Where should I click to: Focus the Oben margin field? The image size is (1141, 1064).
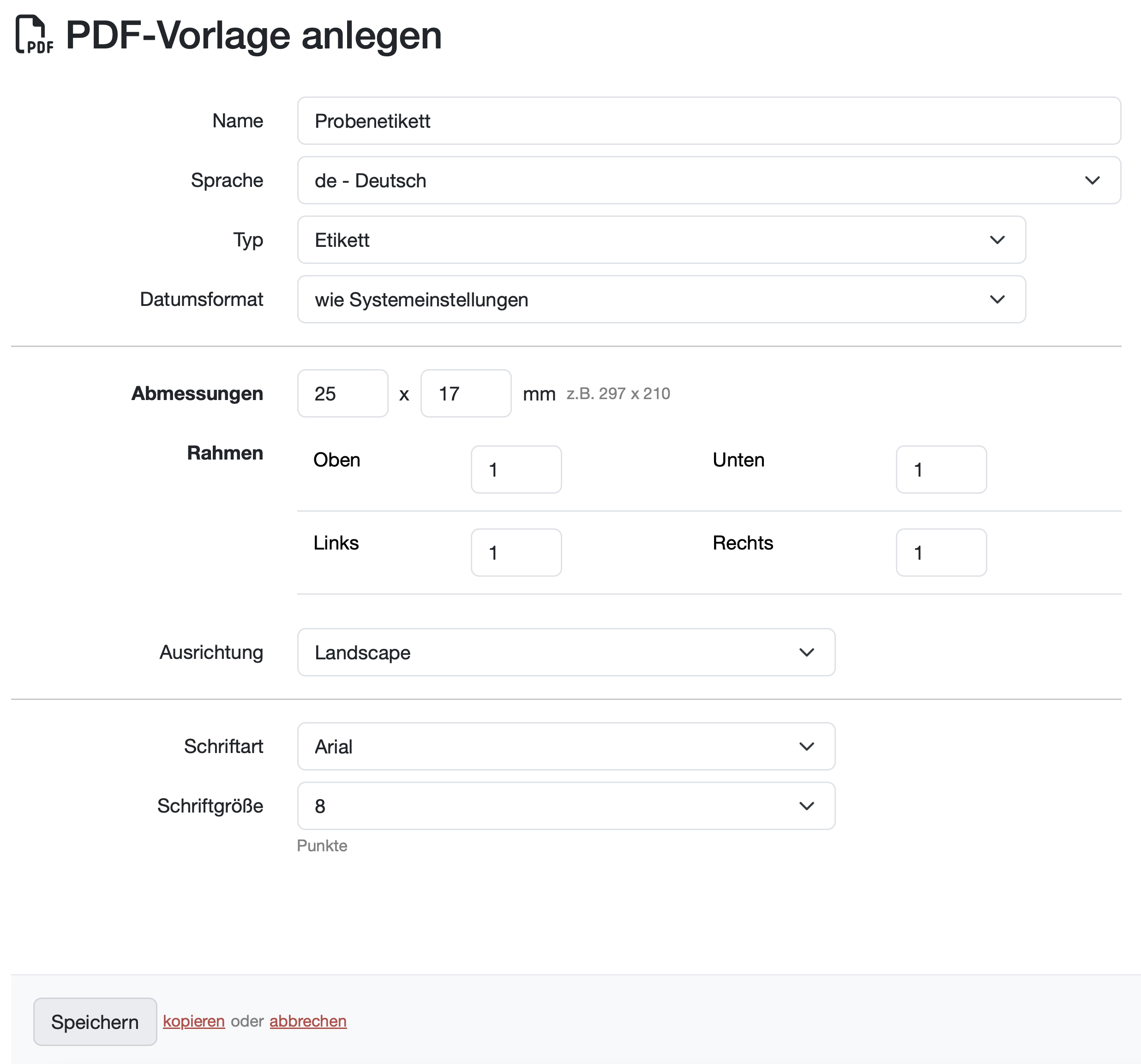pyautogui.click(x=516, y=470)
